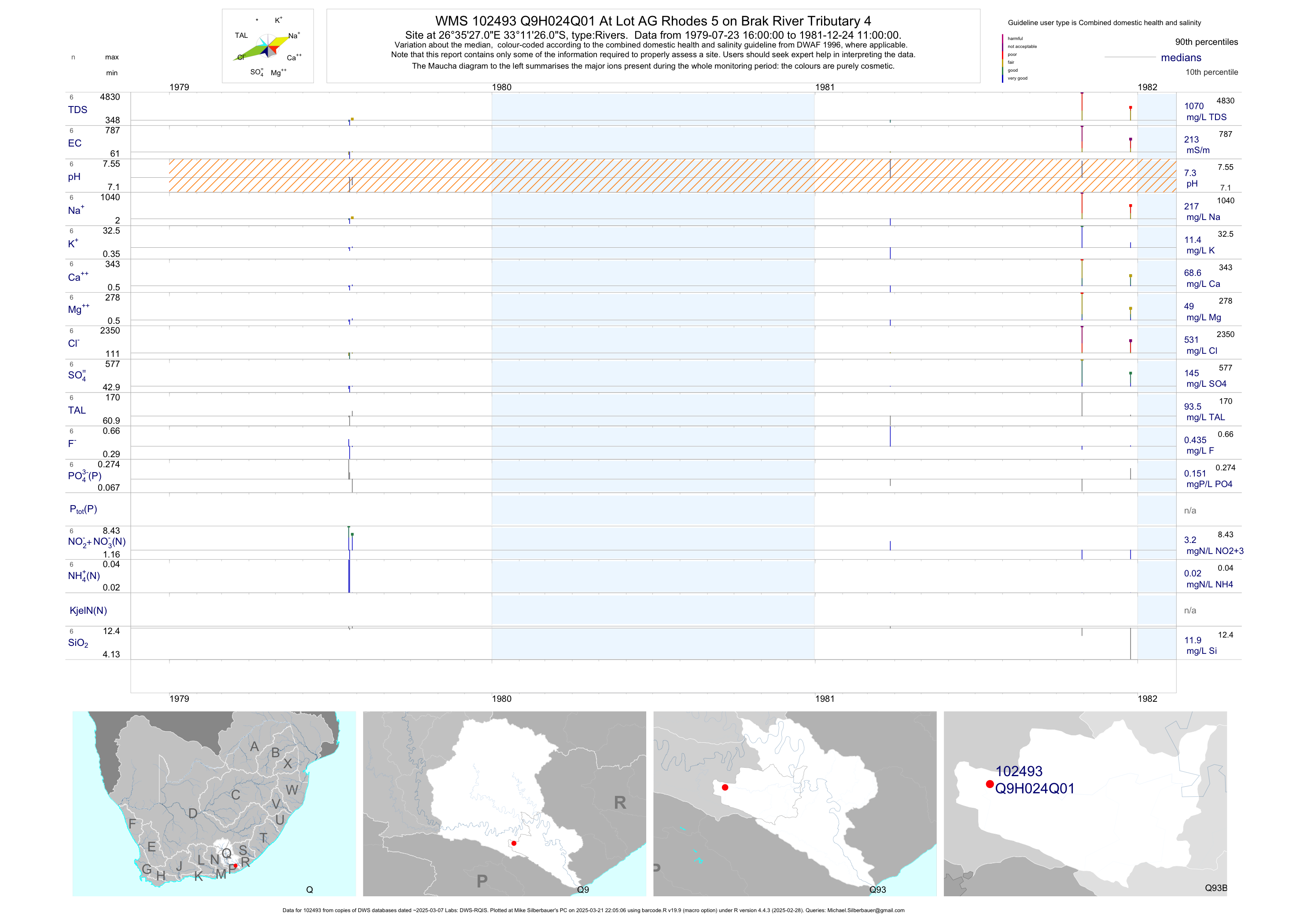Click the purple square marker in EC row
The height and width of the screenshot is (924, 1307).
tap(1130, 139)
